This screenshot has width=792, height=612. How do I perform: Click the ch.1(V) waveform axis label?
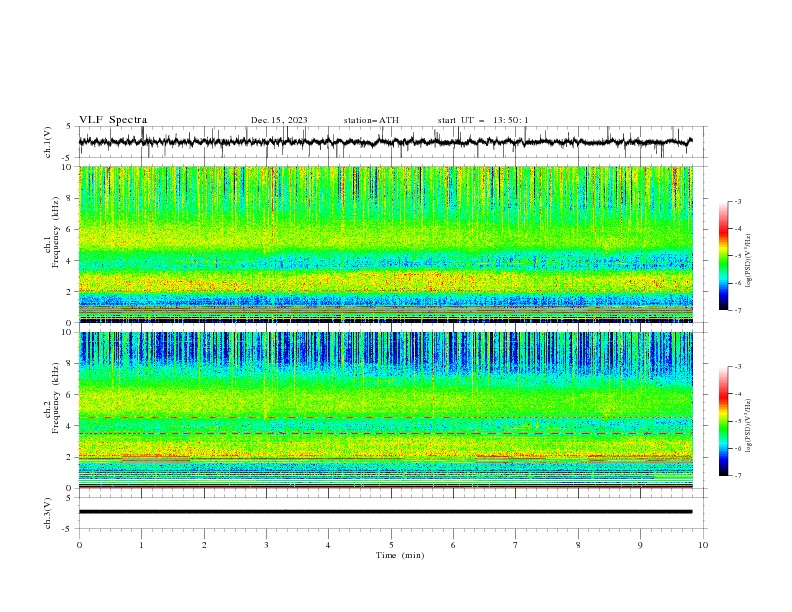[48, 142]
